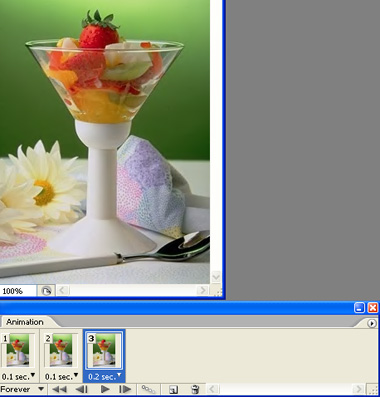The width and height of the screenshot is (380, 397).
Task: Delete the selected animation frame
Action: pos(195,389)
